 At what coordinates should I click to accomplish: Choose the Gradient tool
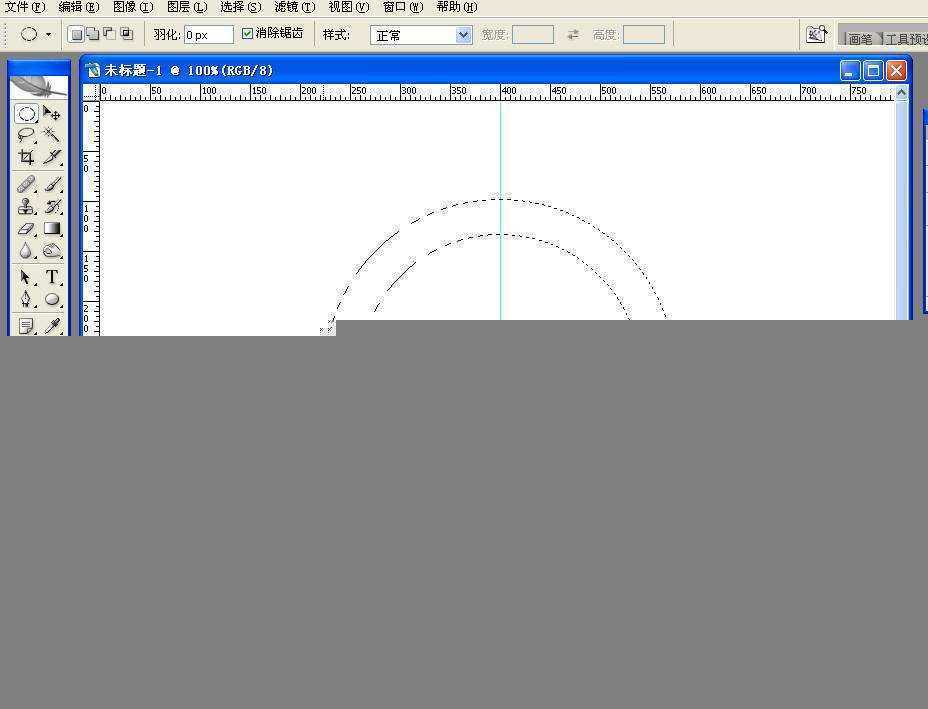51,228
